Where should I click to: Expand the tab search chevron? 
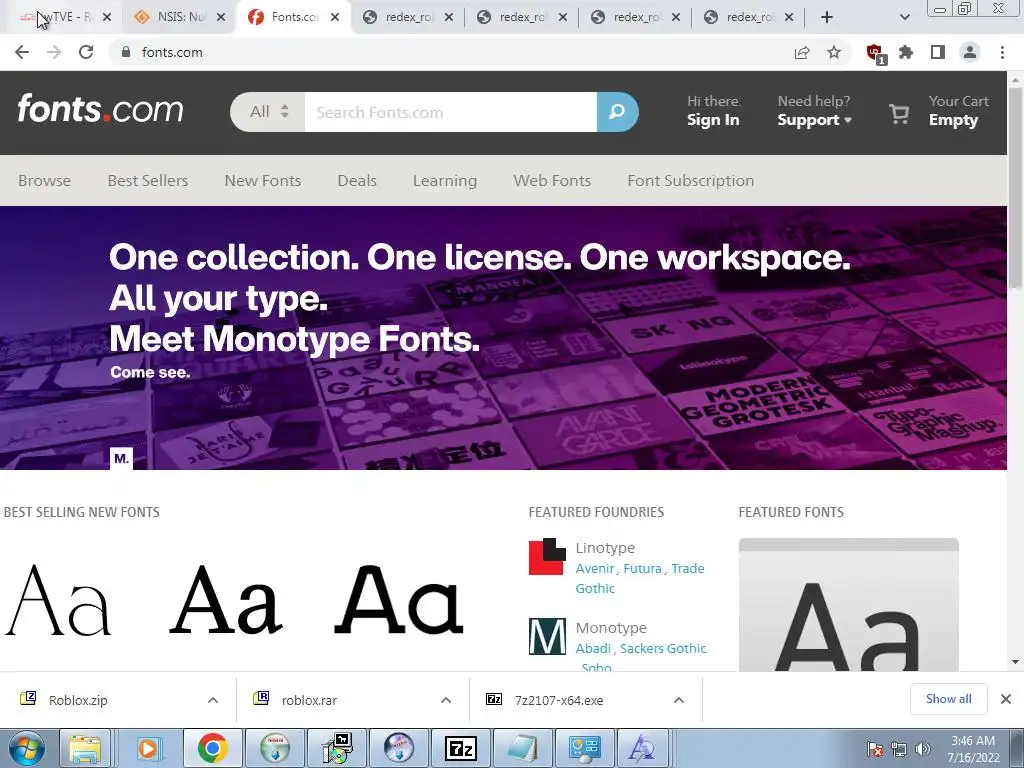click(x=904, y=18)
